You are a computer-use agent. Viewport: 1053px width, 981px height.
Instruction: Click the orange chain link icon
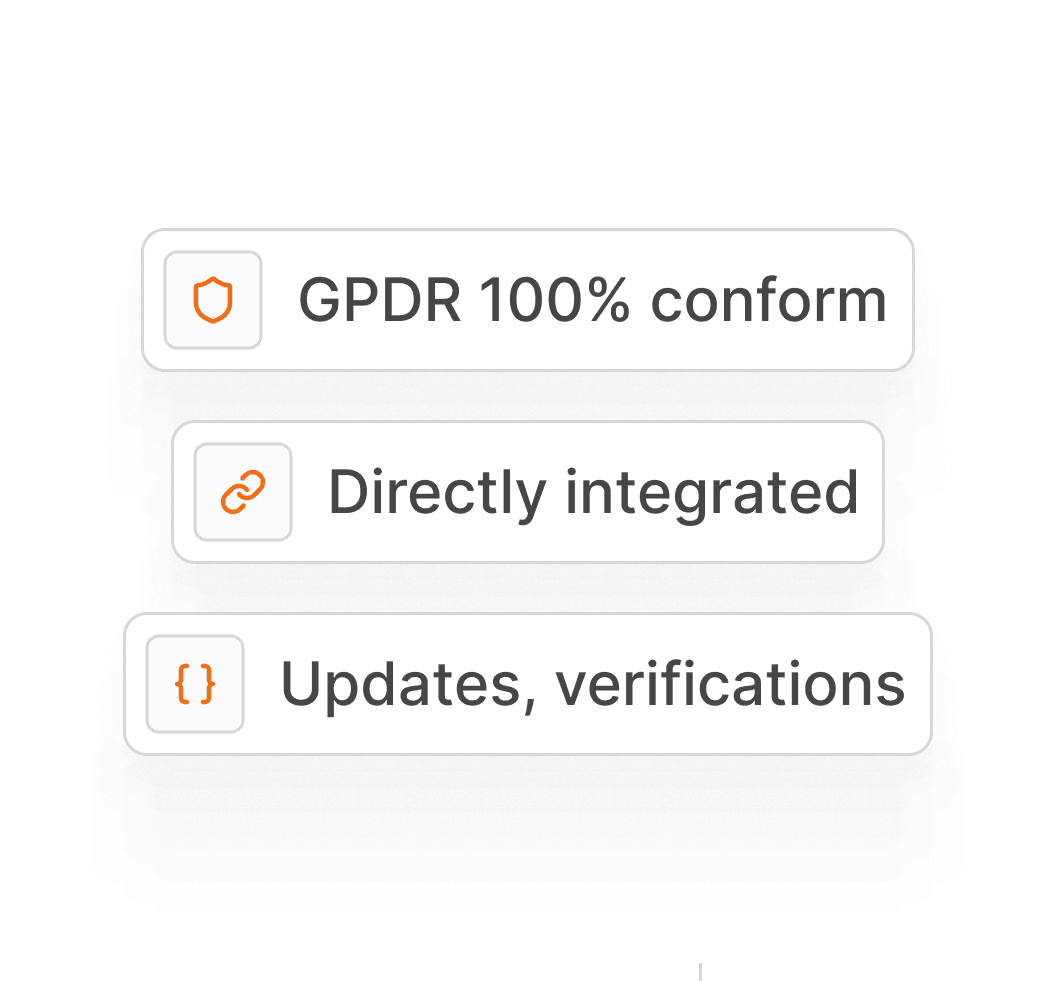click(x=243, y=492)
